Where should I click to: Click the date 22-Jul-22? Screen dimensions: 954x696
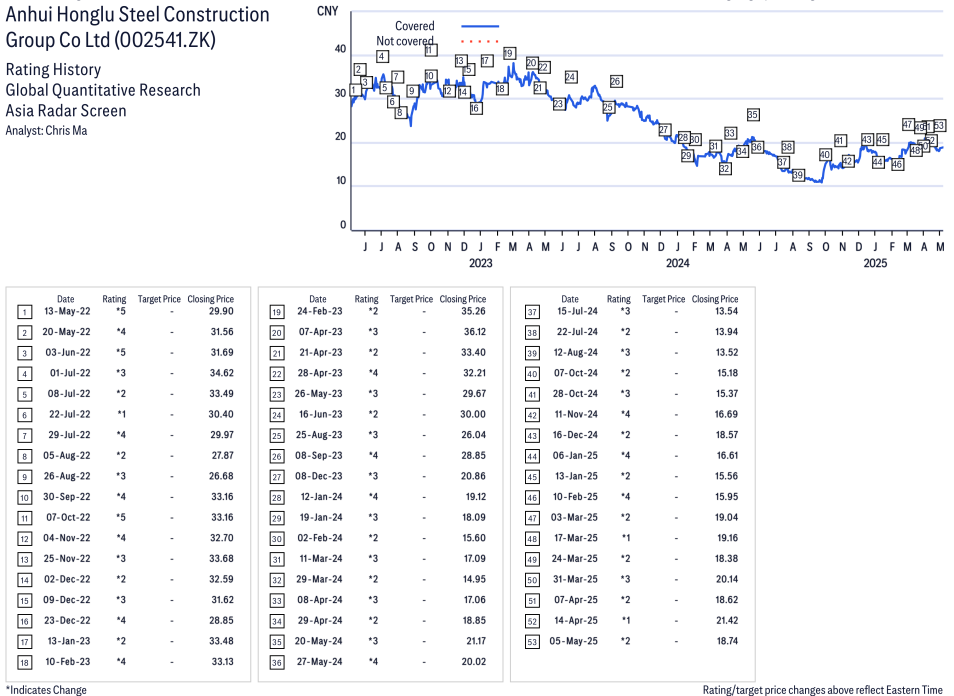tap(69, 414)
